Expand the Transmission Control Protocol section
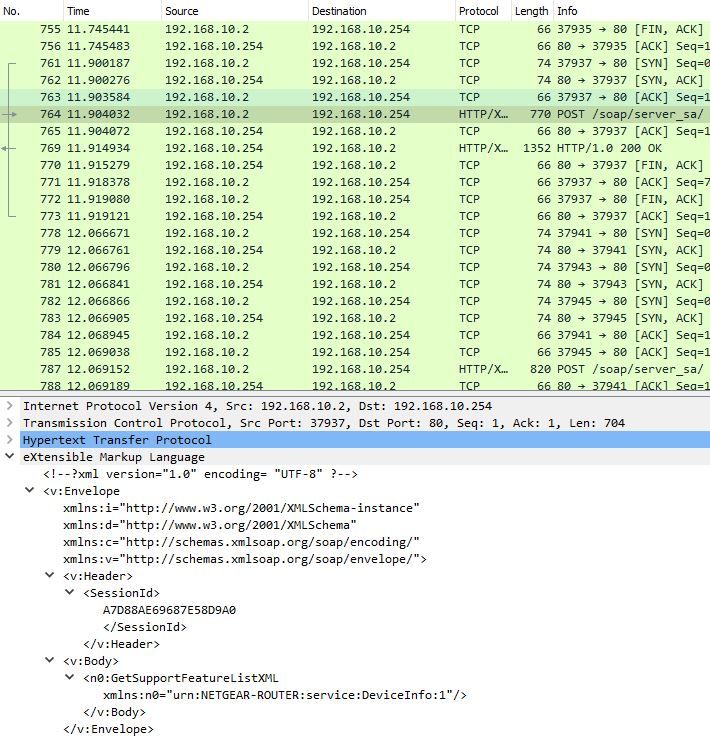 click(x=9, y=423)
